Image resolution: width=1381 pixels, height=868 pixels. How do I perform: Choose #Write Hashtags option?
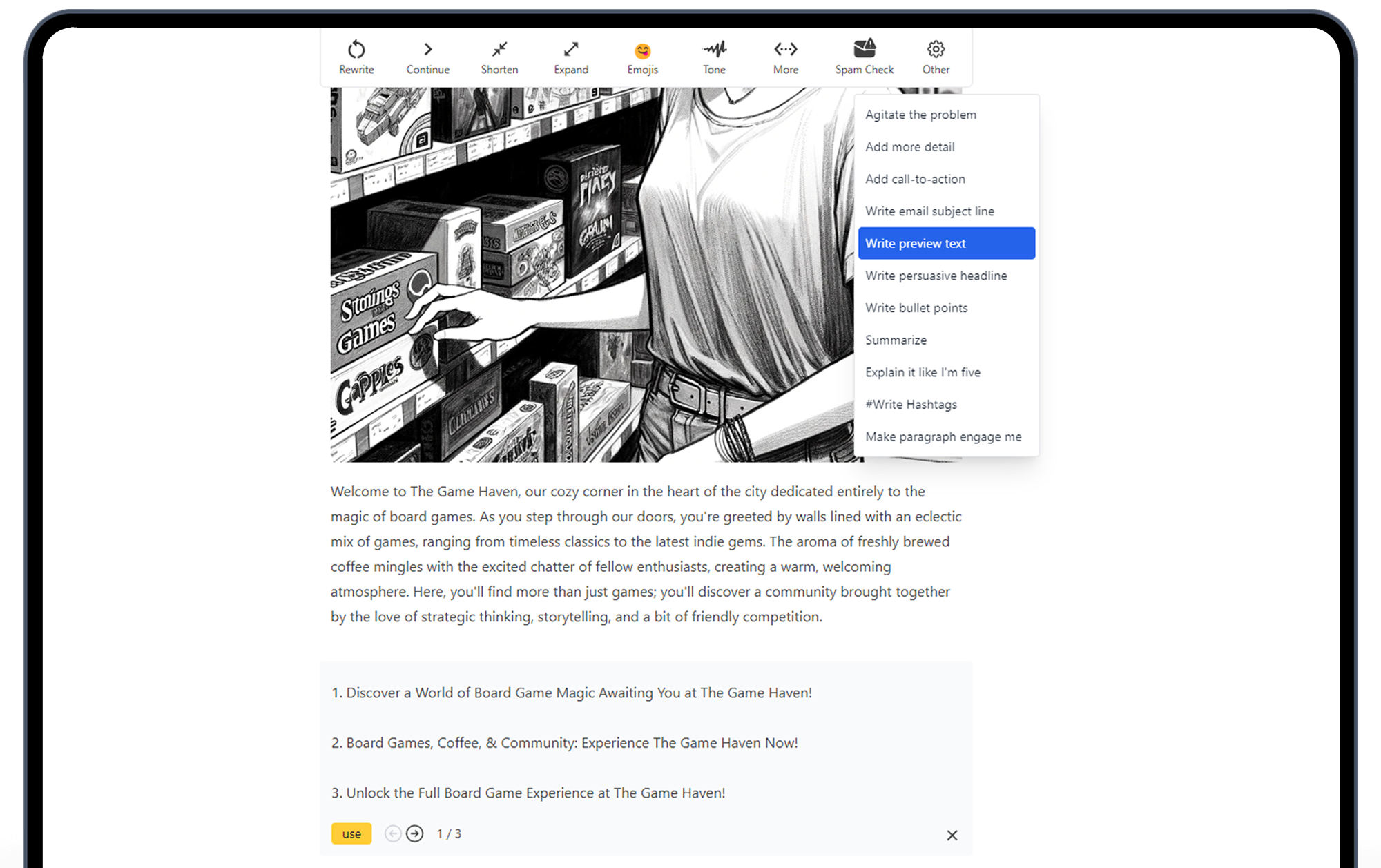911,405
